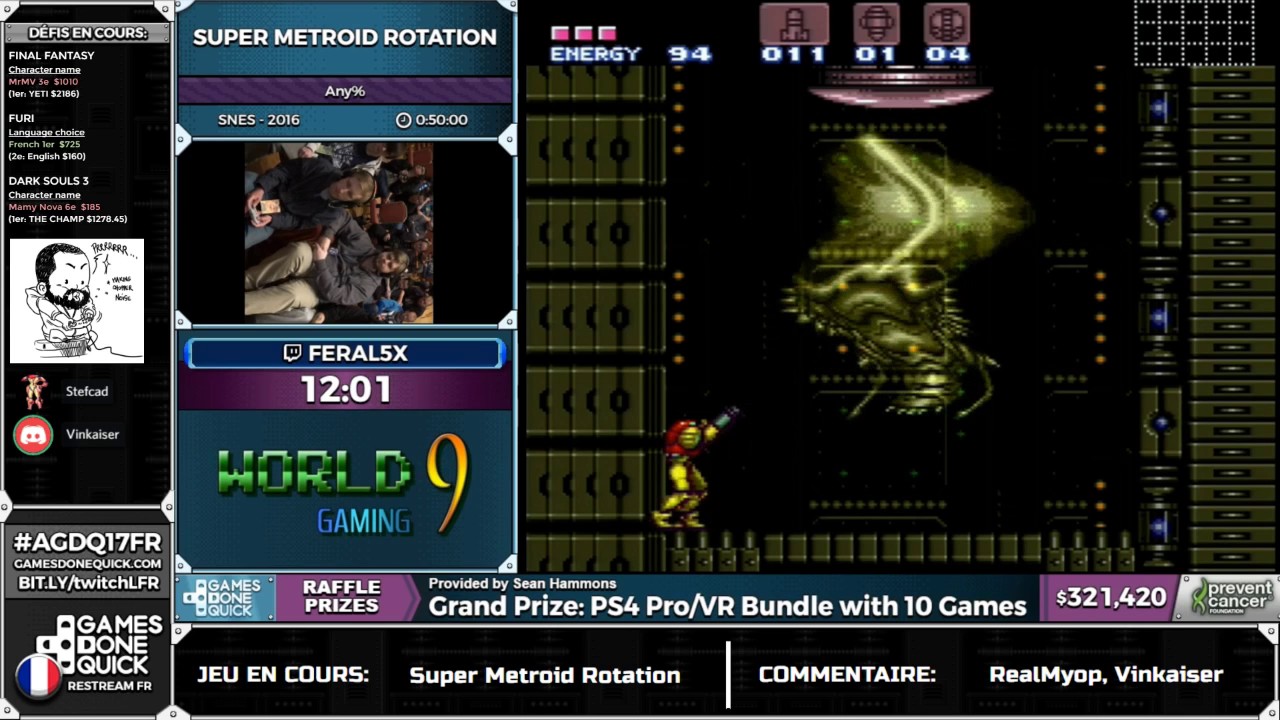Click the 04 power bomb count
Screen dimensions: 1280x720
[x=947, y=54]
